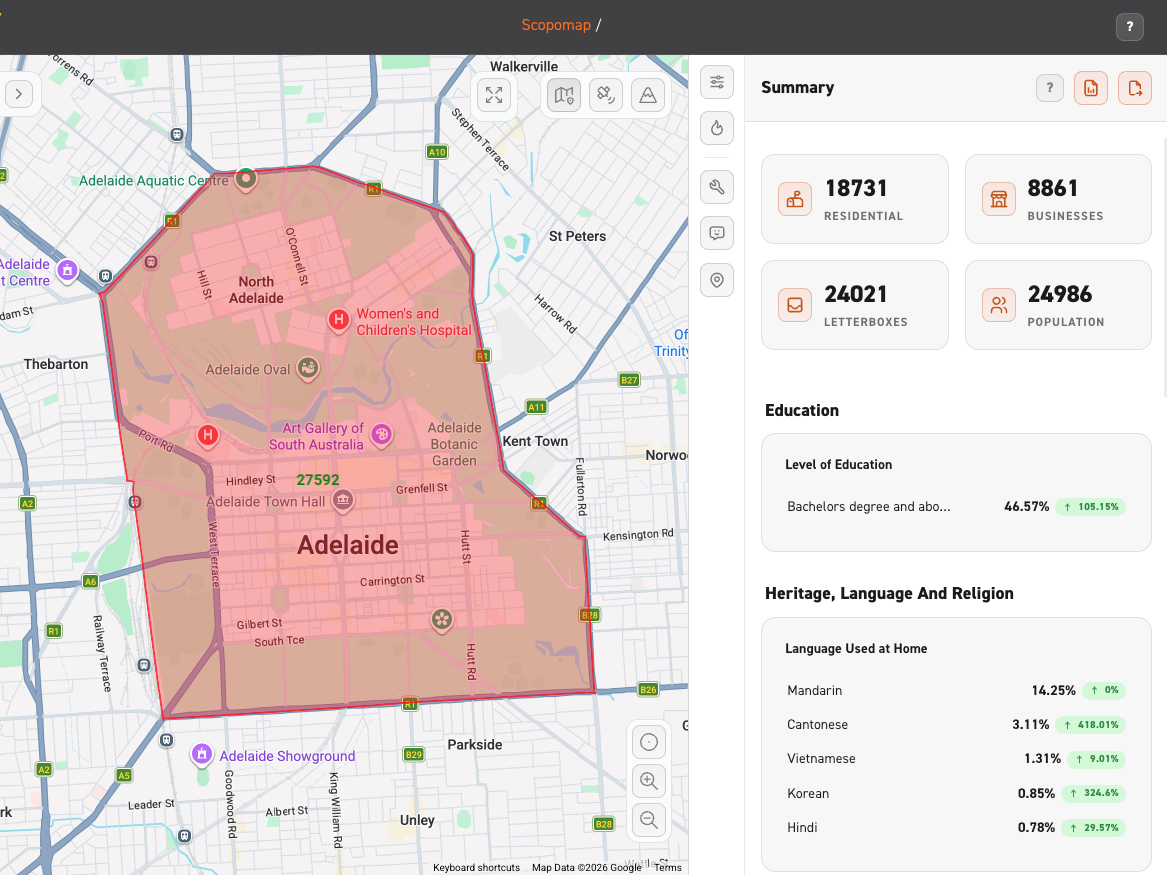Screen dimensions: 1167x875
Task: Click the hospital marker near Port Rd
Action: coord(208,436)
